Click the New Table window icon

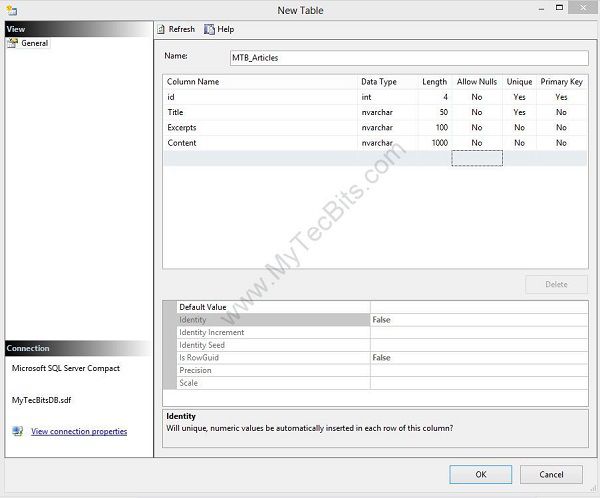click(10, 10)
